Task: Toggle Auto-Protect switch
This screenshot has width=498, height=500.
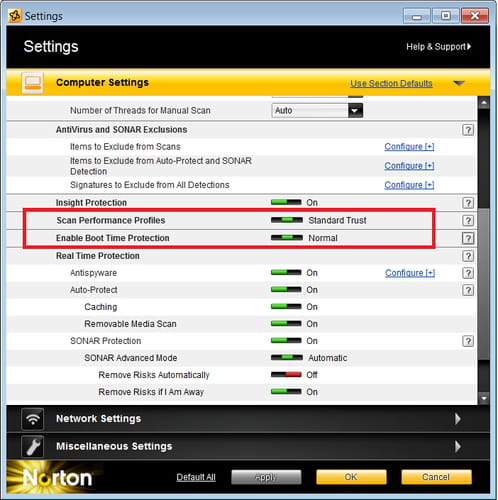Action: pyautogui.click(x=286, y=290)
